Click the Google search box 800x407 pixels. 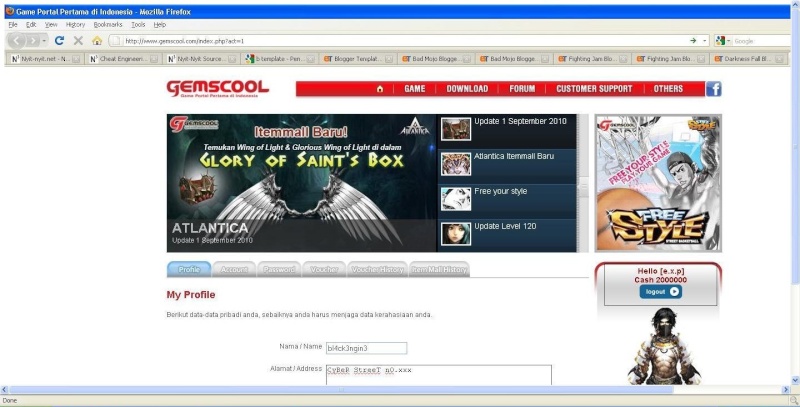click(x=761, y=41)
